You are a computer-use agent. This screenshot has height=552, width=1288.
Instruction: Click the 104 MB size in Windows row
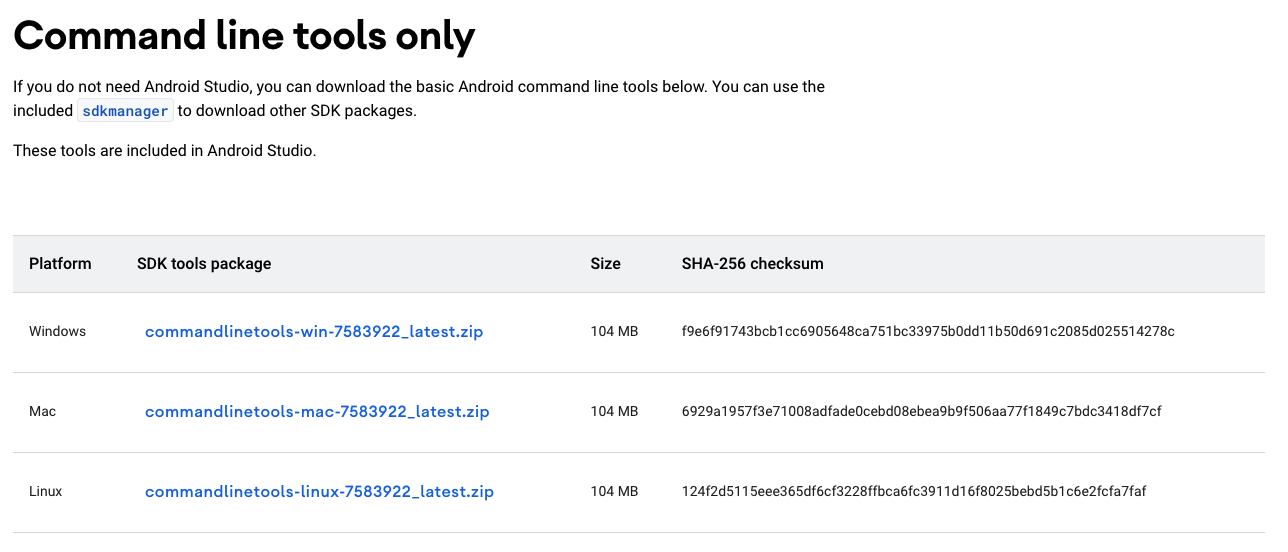click(x=614, y=332)
